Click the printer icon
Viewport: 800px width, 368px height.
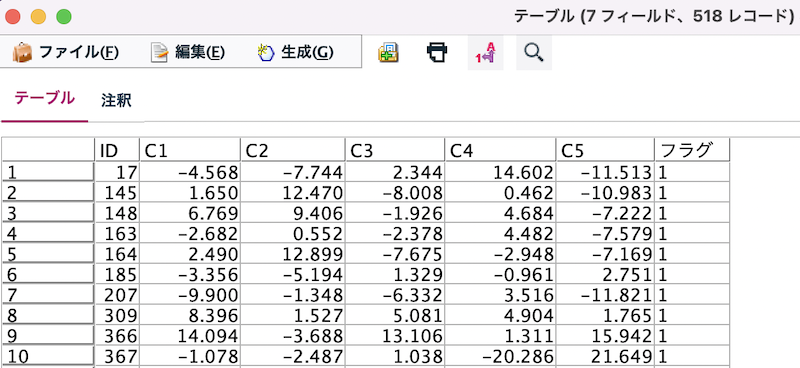437,52
